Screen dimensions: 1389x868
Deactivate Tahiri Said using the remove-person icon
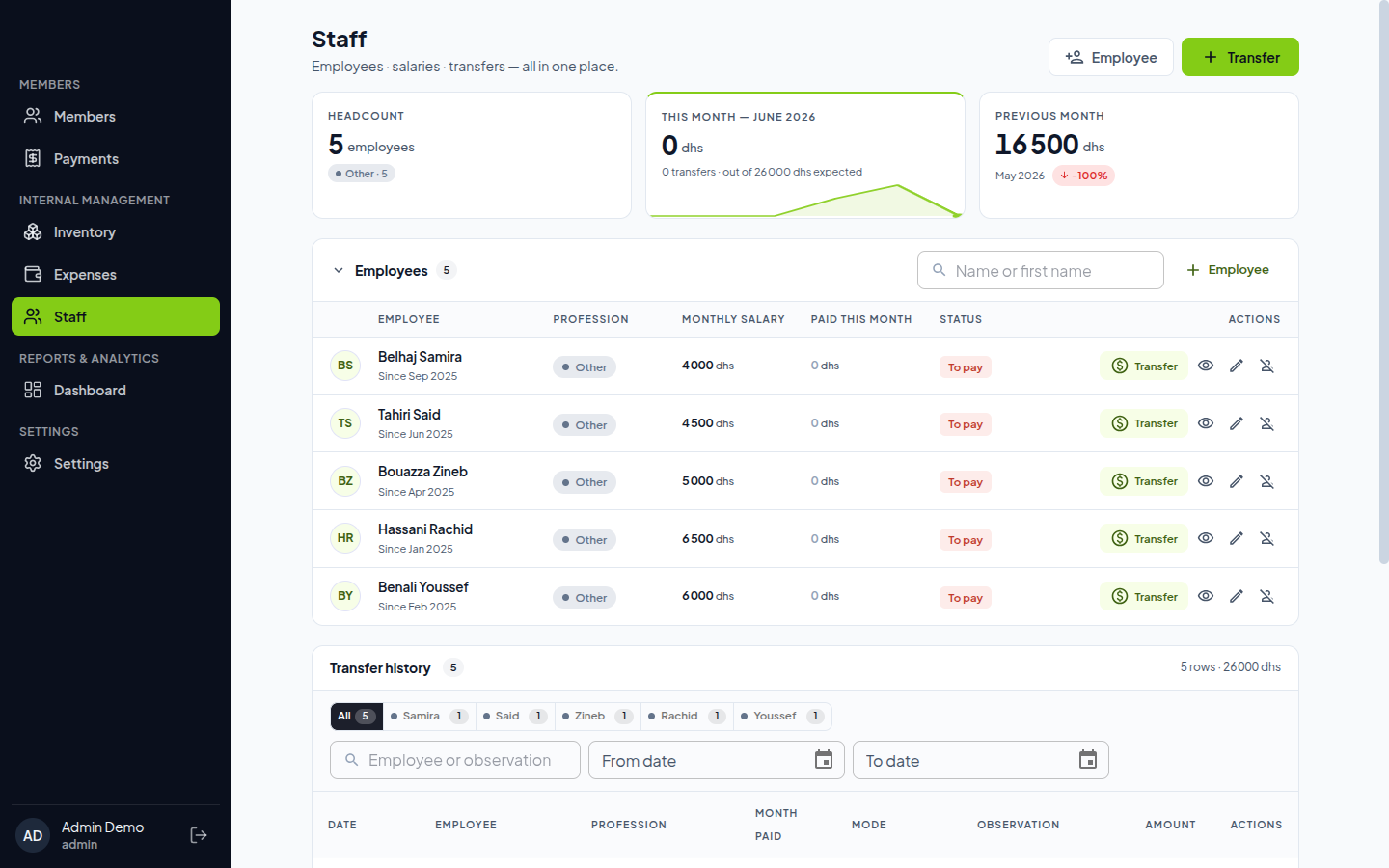(1267, 423)
